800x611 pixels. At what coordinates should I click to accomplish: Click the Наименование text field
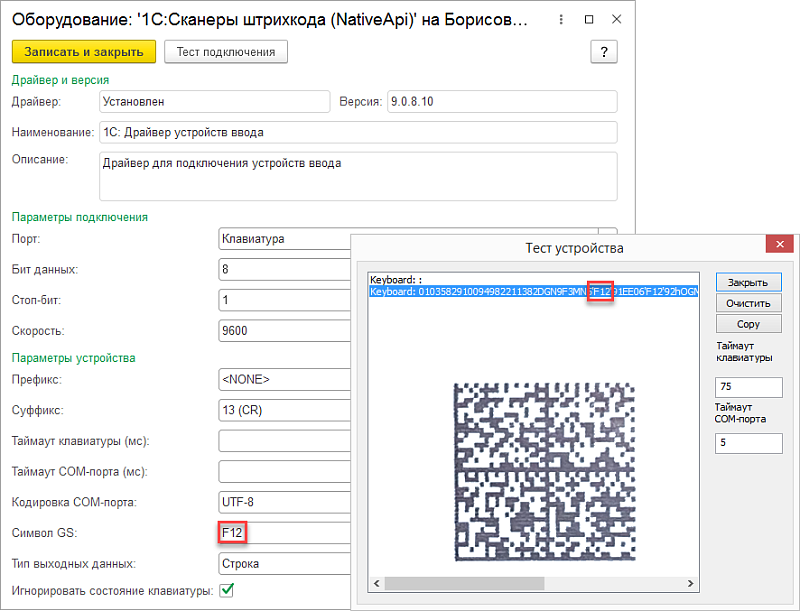point(357,132)
